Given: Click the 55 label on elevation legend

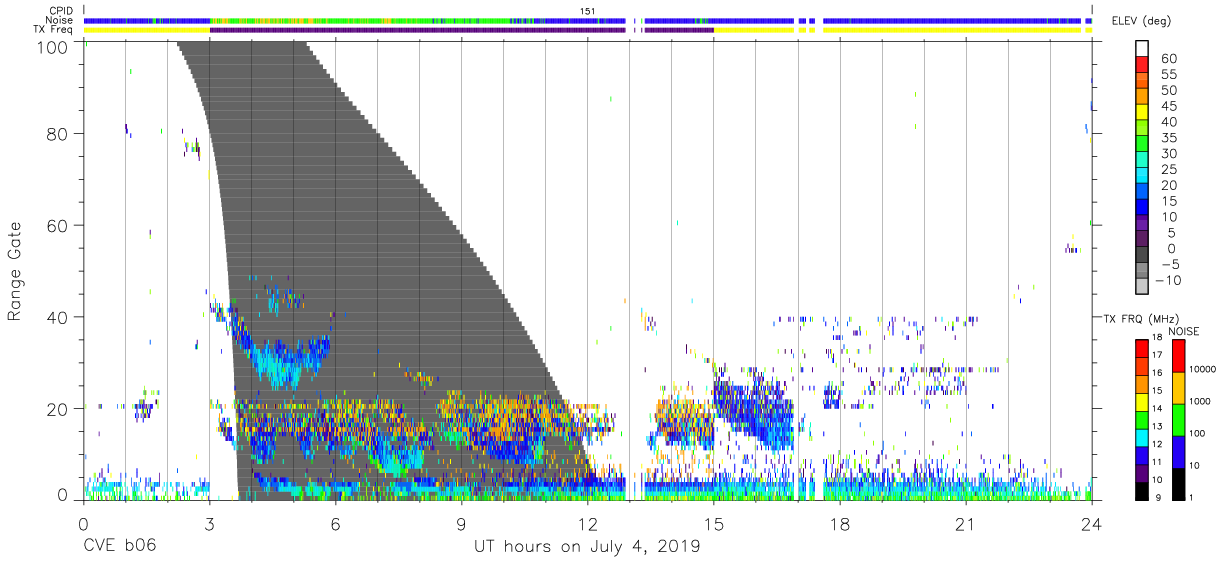Looking at the screenshot, I should point(1169,75).
